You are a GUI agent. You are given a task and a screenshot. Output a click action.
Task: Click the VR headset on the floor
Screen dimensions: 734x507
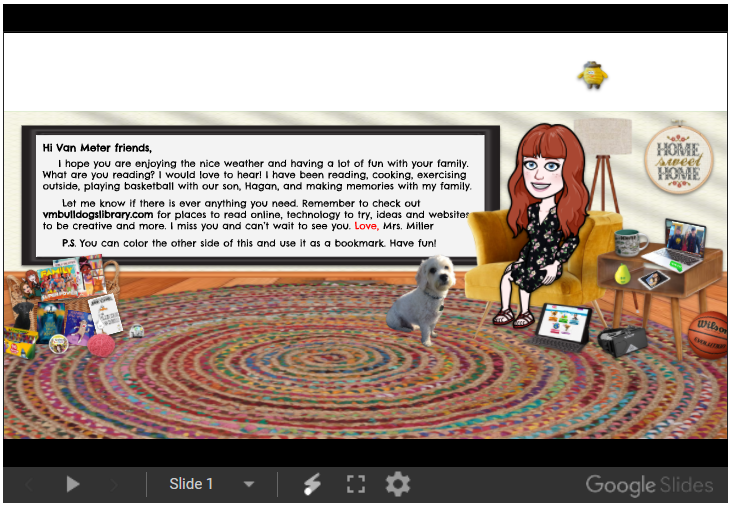coord(620,340)
